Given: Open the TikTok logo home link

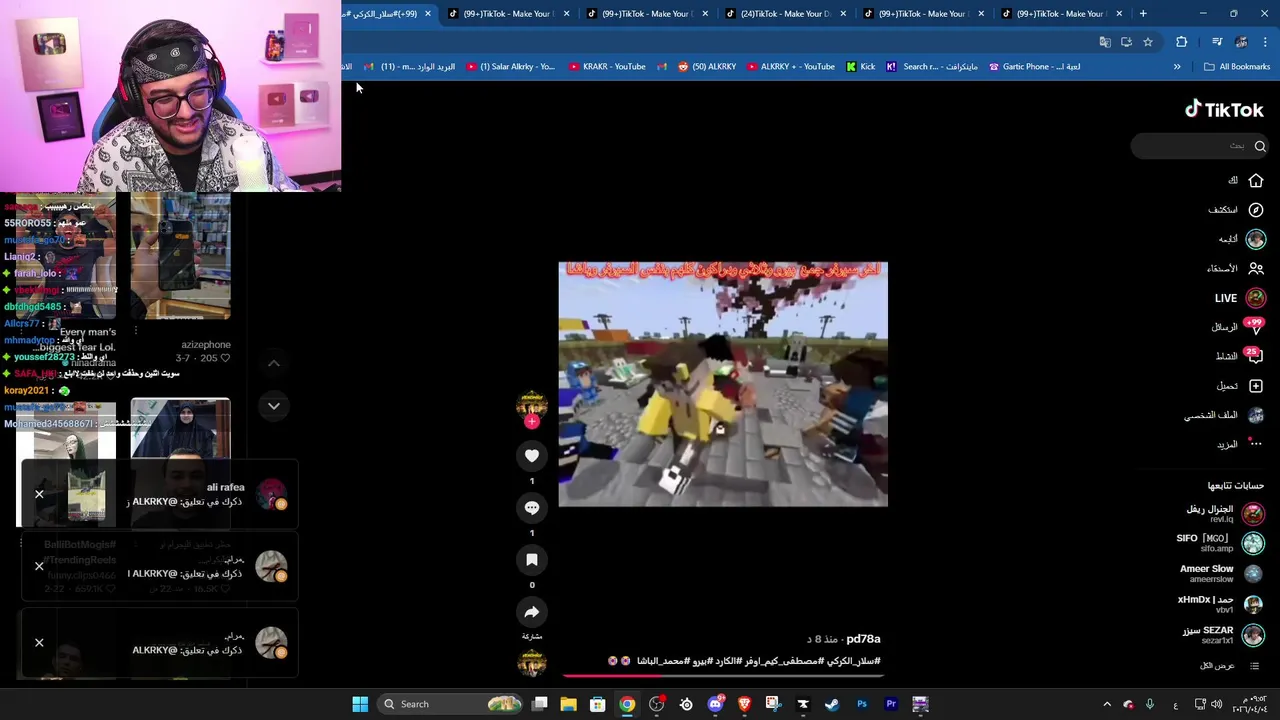Looking at the screenshot, I should point(1224,110).
